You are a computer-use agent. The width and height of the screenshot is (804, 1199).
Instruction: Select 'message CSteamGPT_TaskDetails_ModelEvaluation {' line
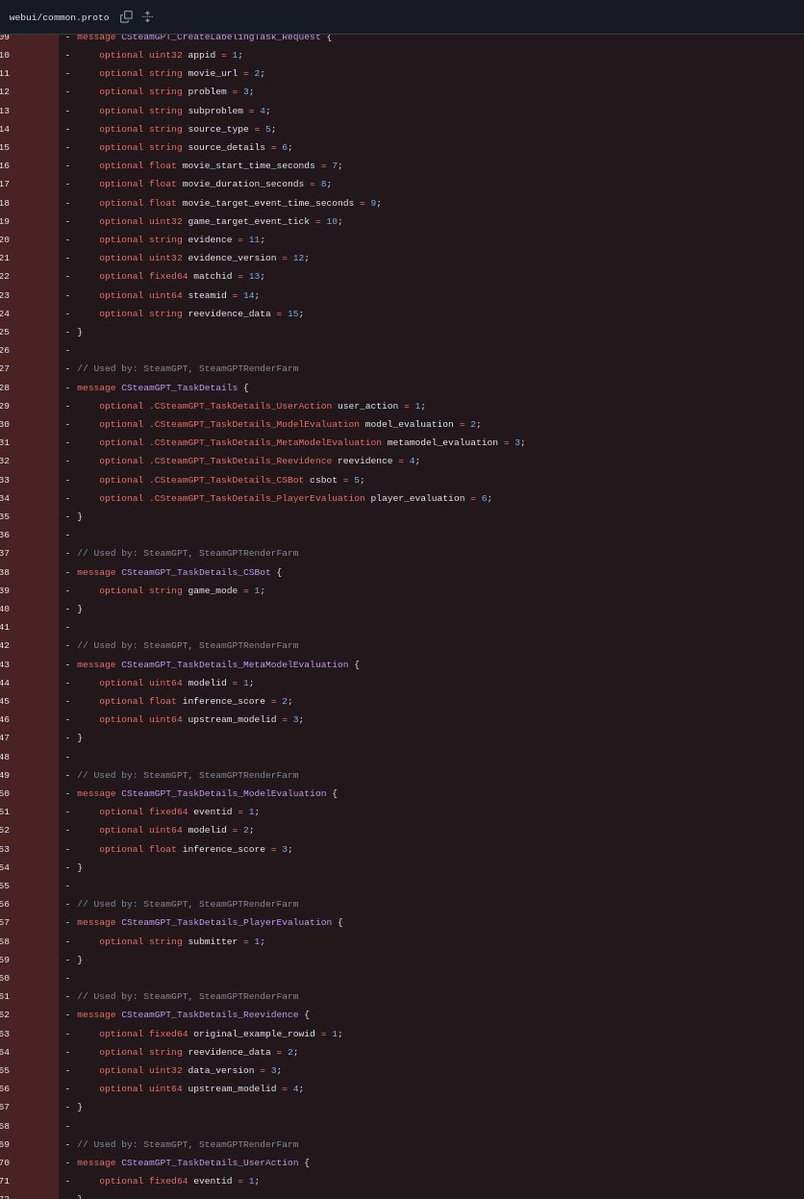point(207,794)
